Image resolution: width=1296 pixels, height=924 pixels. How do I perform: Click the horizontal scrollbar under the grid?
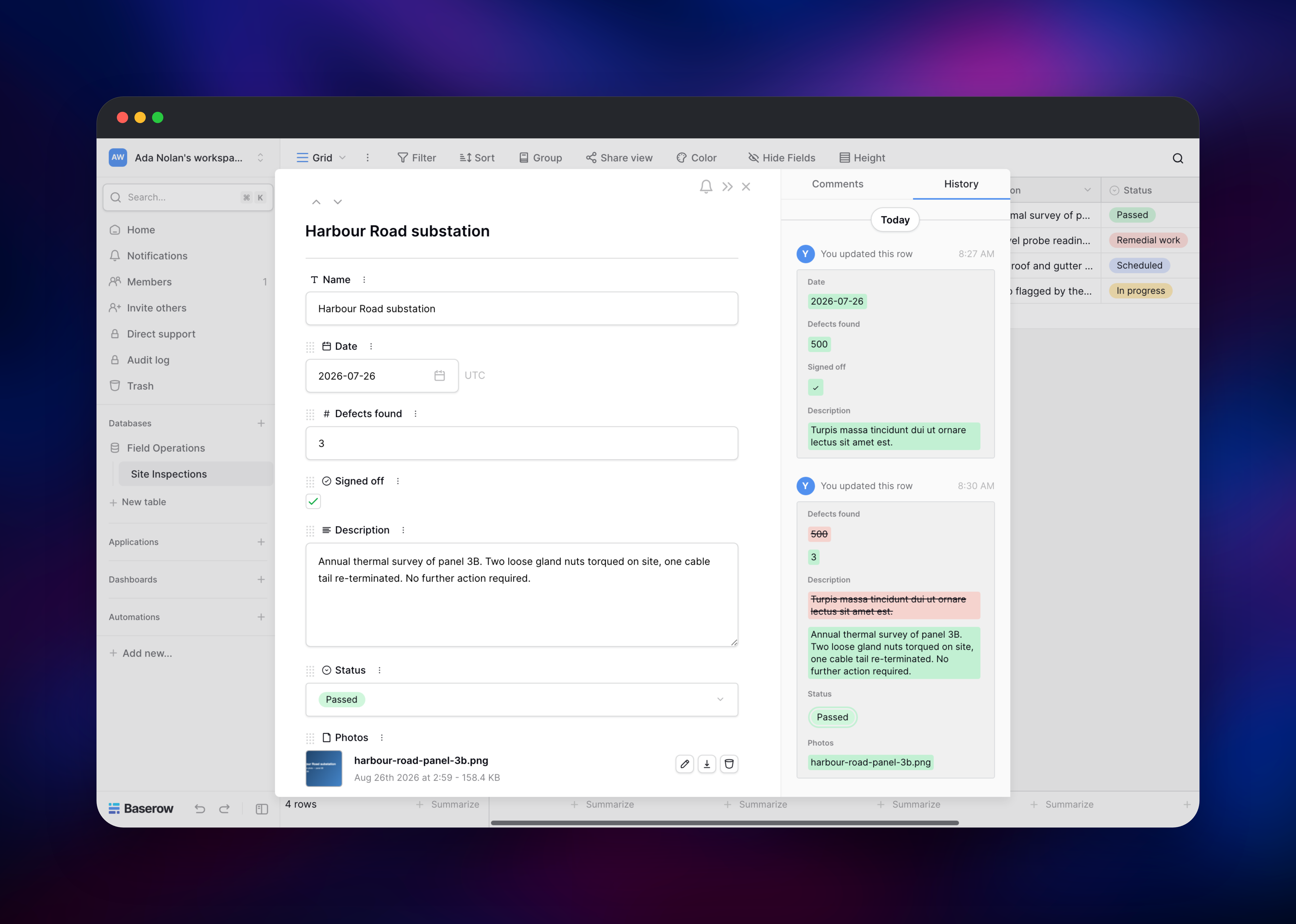tap(725, 823)
